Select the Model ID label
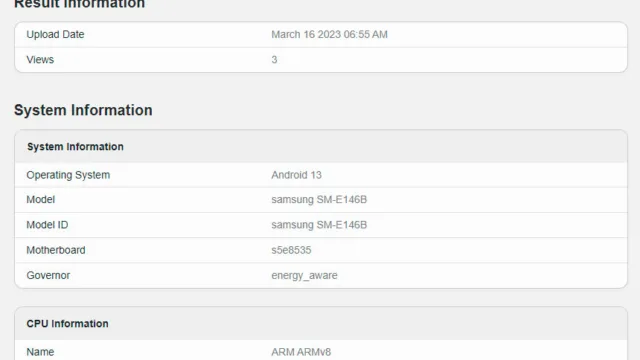Viewport: 640px width, 360px height. (x=47, y=225)
